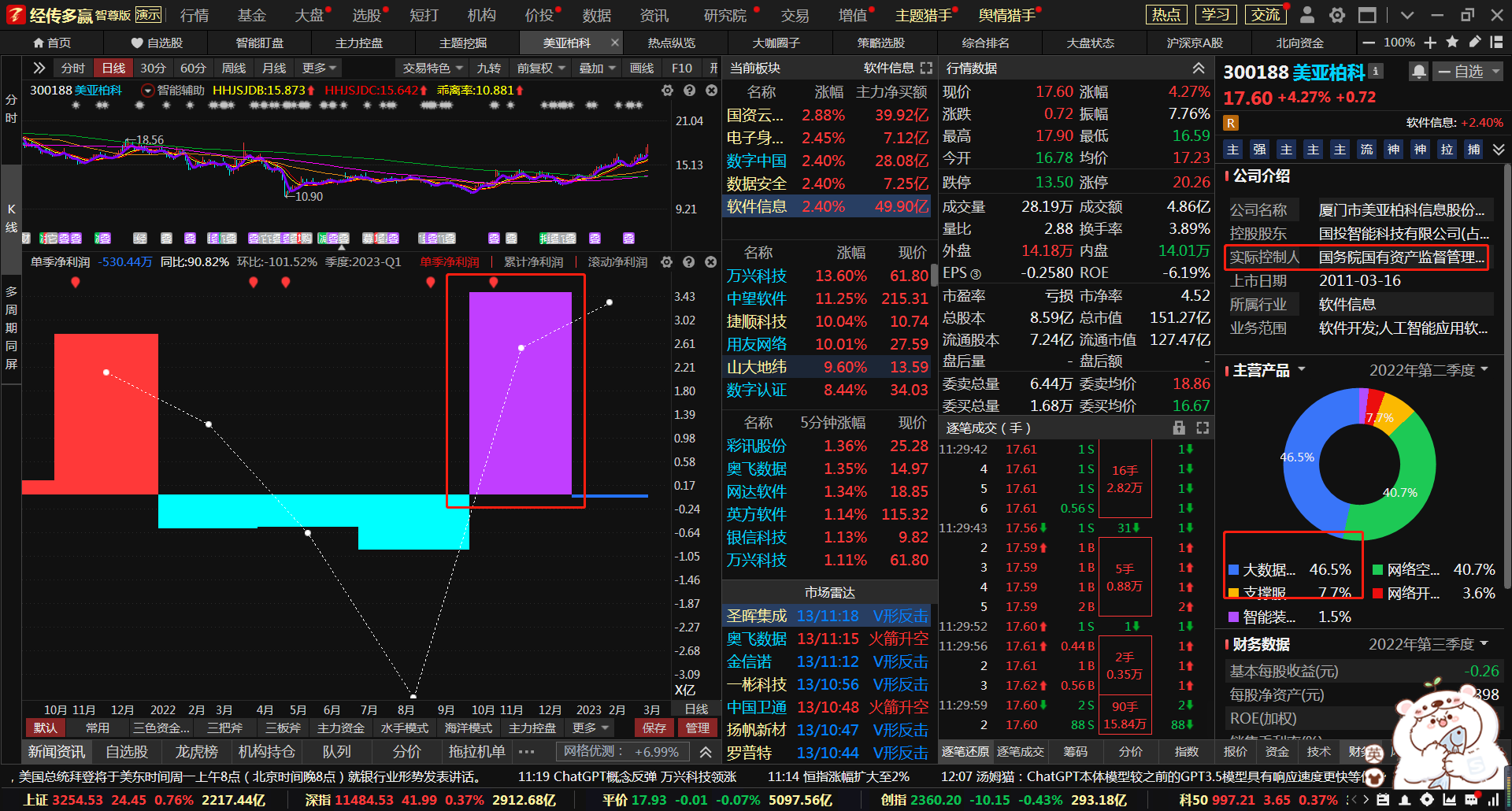Select 滚动净利润 indicator mode
The image size is (1512, 811).
617,262
